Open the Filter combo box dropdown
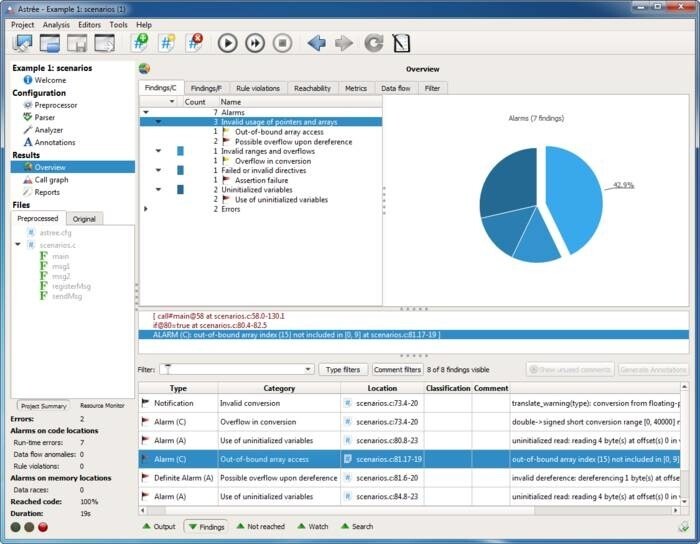The width and height of the screenshot is (700, 544). pyautogui.click(x=308, y=369)
